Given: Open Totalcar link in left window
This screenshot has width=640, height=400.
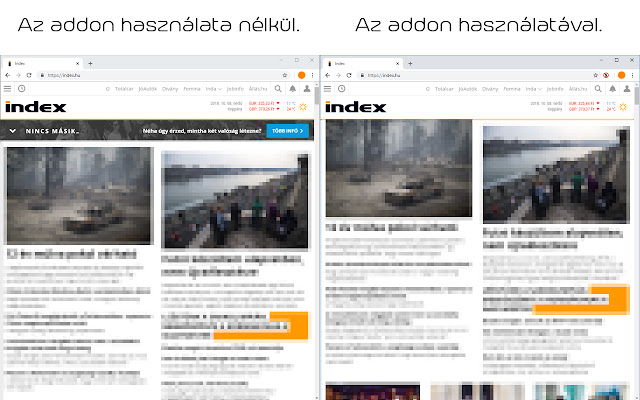Looking at the screenshot, I should click(124, 89).
